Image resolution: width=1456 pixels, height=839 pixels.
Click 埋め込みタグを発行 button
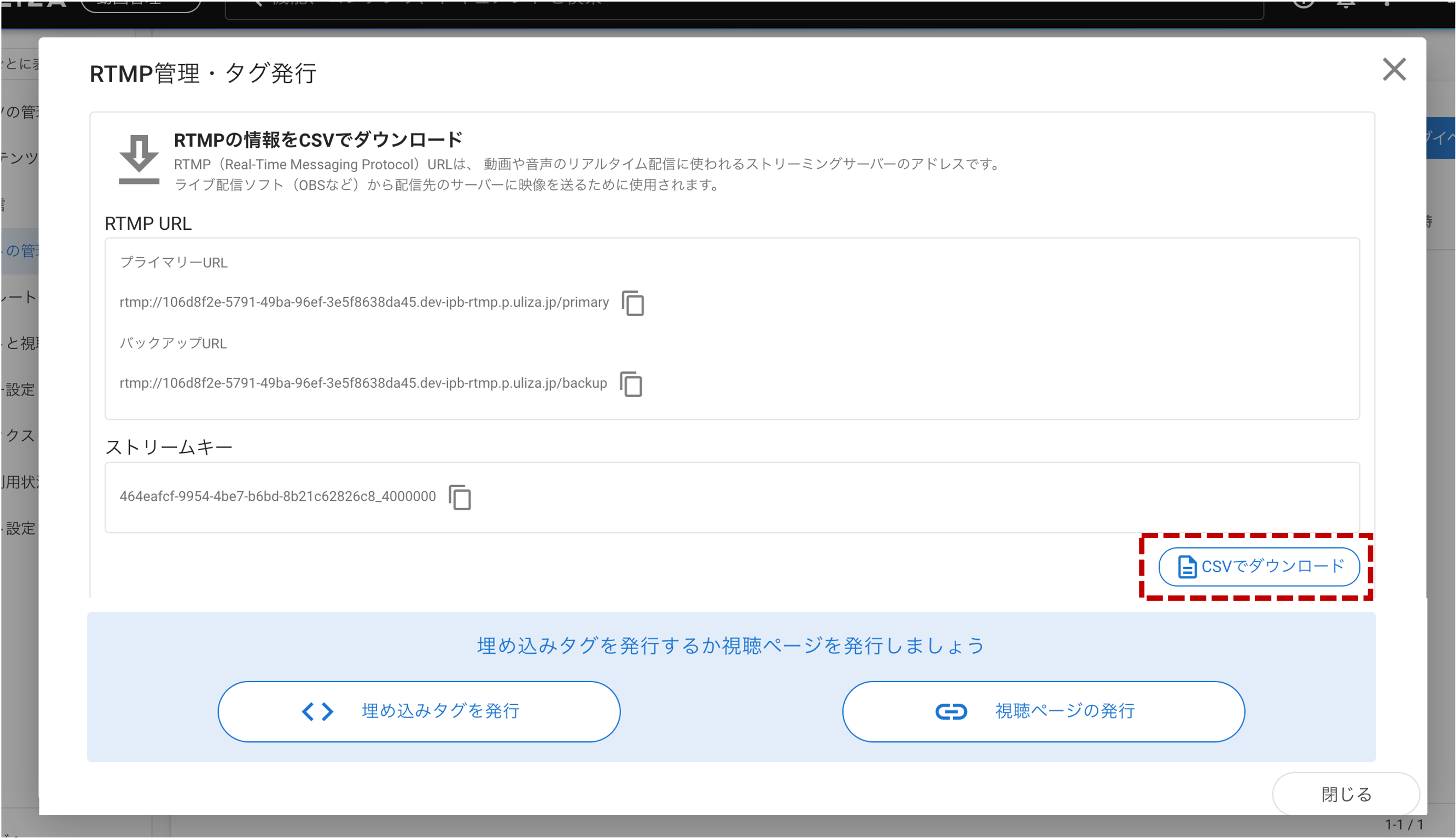[x=419, y=712]
